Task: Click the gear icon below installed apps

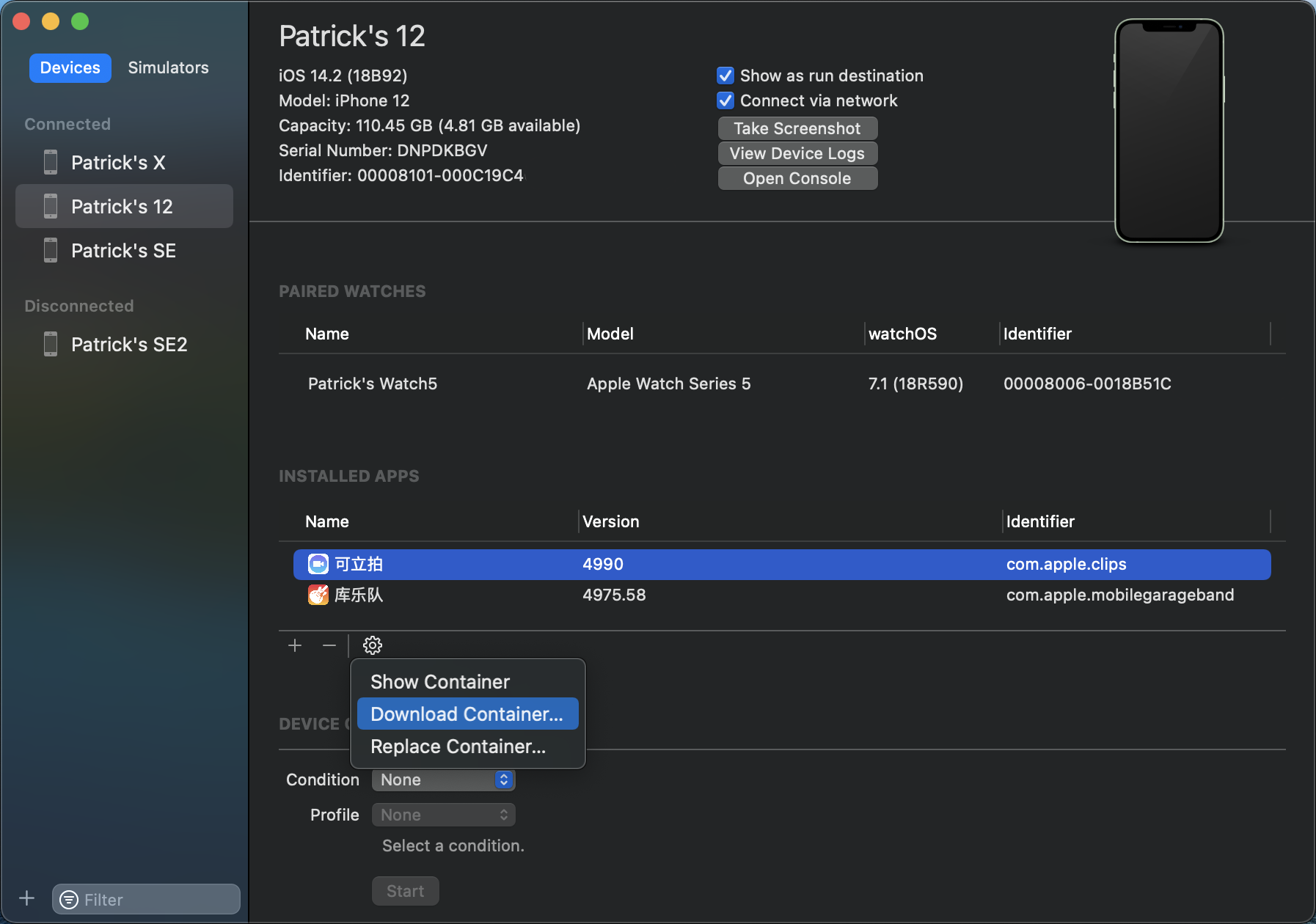Action: [x=373, y=645]
